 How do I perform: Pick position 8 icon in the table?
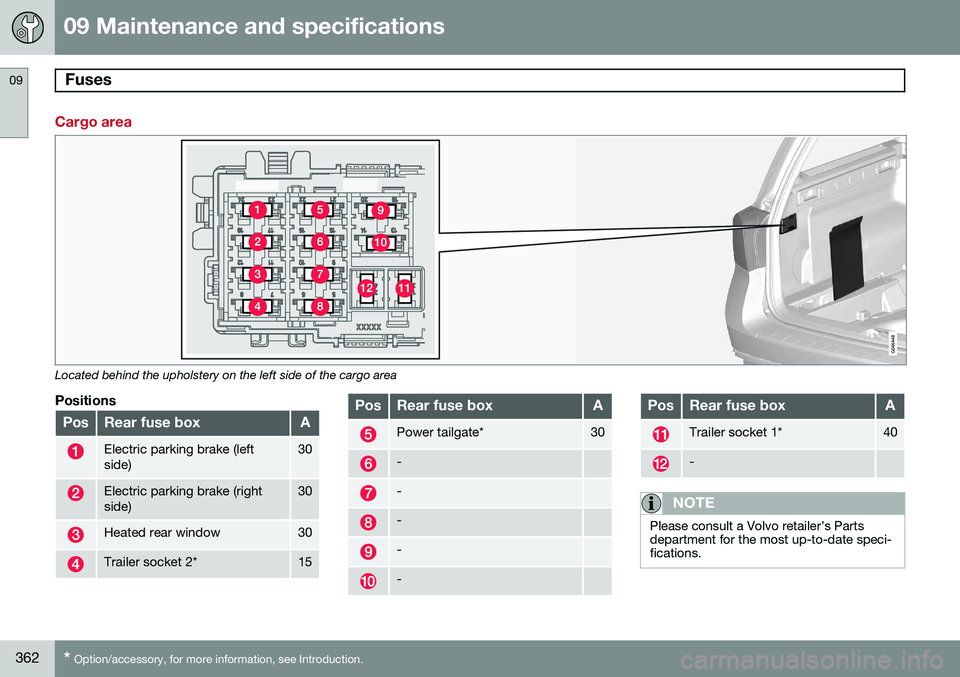(368, 522)
